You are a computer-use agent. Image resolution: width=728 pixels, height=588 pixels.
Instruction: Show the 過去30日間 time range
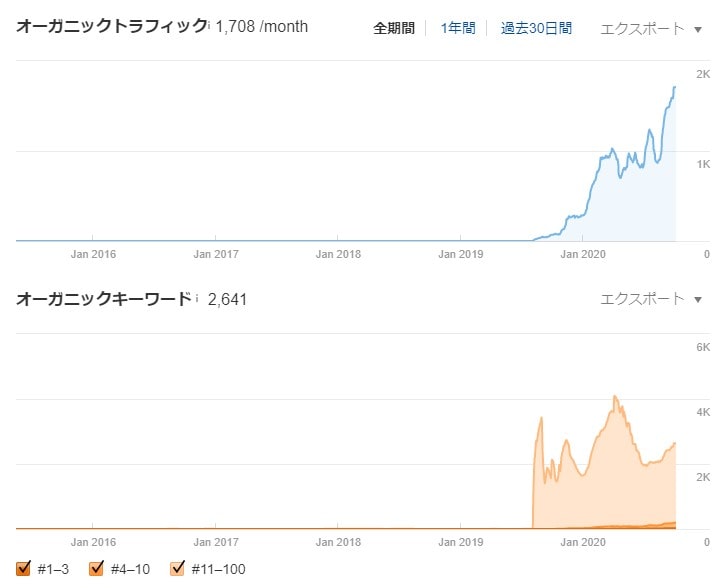537,28
